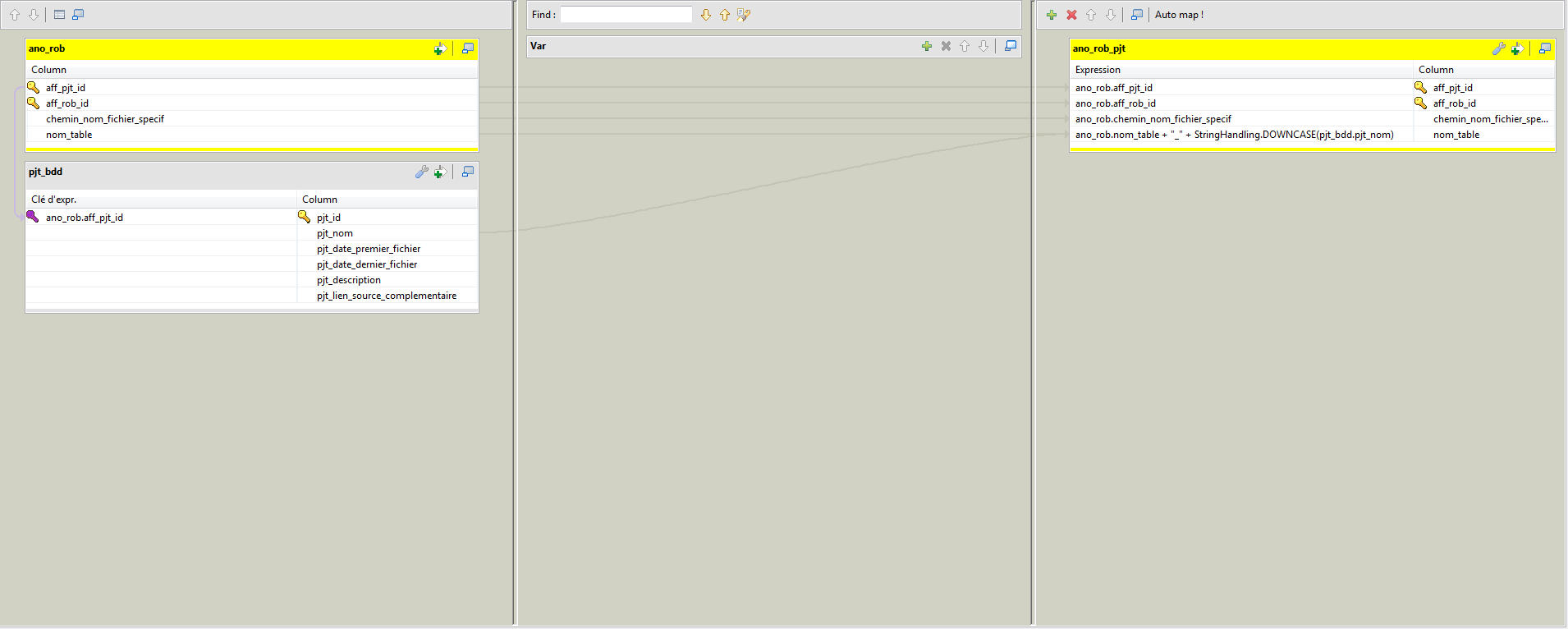Minimize the ano_rob_pjt output table
Viewport: 1568px width, 629px height.
coord(1545,48)
